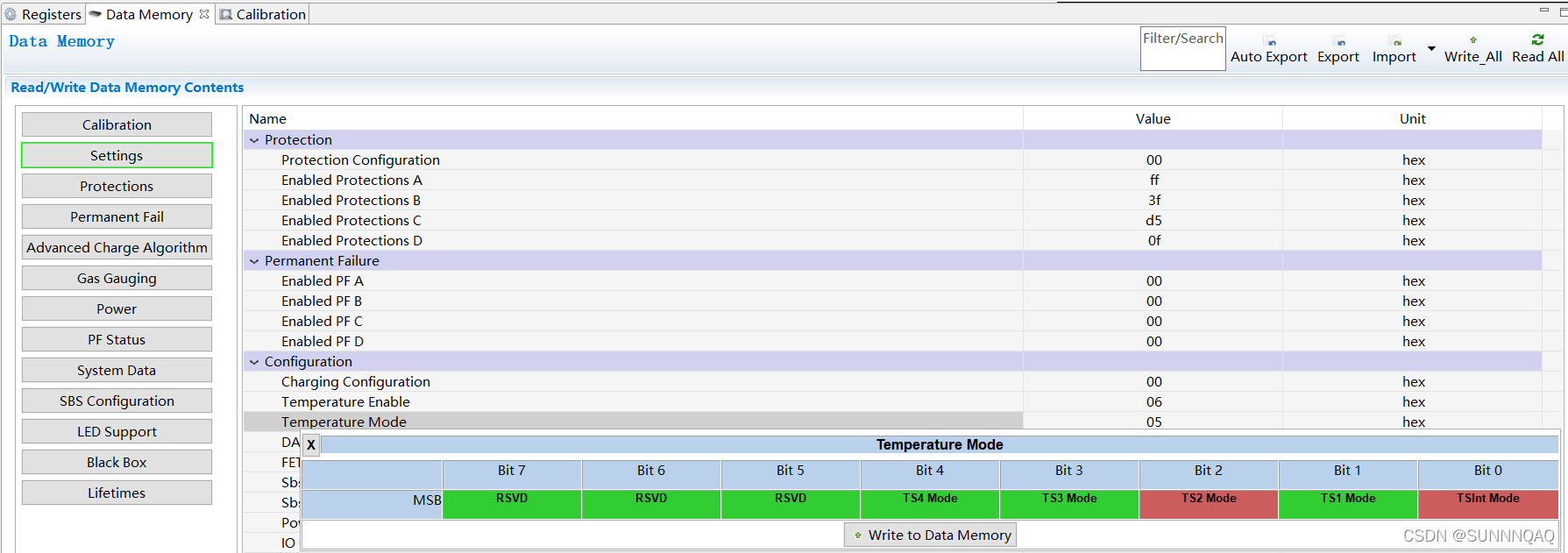This screenshot has height=553, width=1568.
Task: Click Write to Data Memory button
Action: point(930,535)
